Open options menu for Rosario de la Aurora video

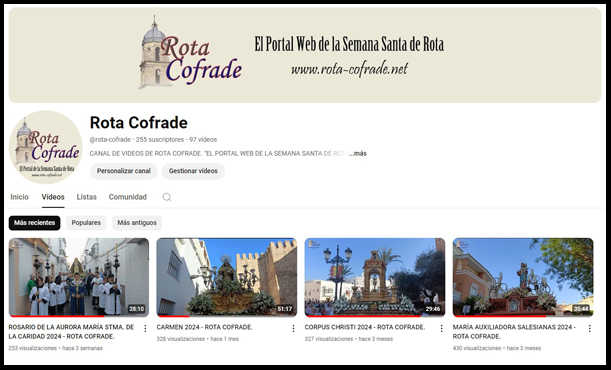(x=145, y=328)
